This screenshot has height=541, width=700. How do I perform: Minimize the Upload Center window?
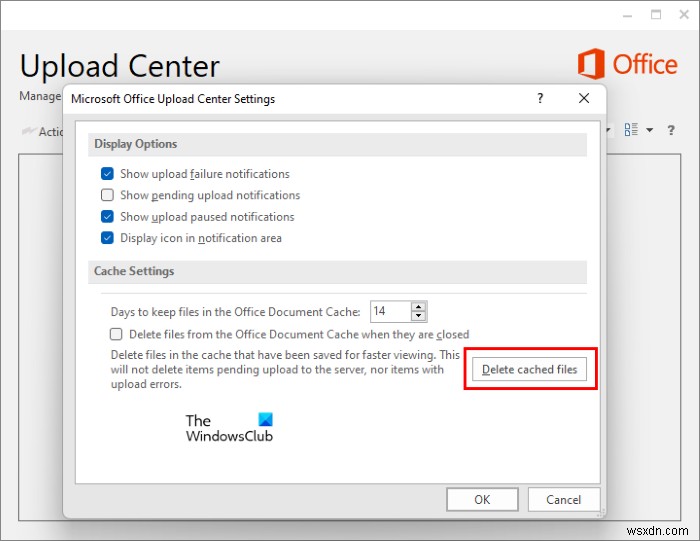(628, 16)
